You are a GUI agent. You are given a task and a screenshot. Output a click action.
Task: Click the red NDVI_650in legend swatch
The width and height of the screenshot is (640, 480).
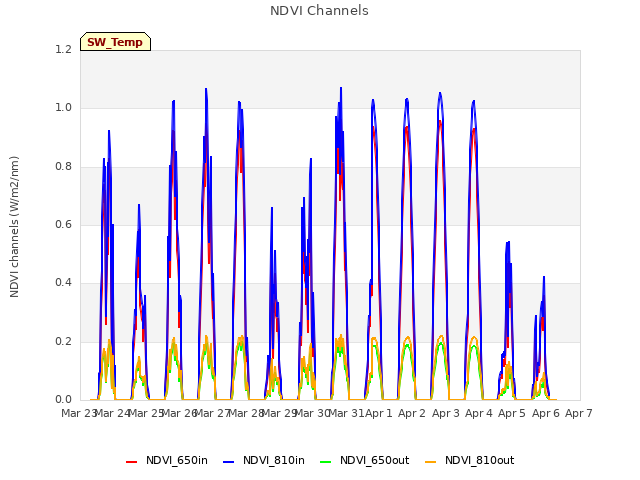pyautogui.click(x=131, y=462)
